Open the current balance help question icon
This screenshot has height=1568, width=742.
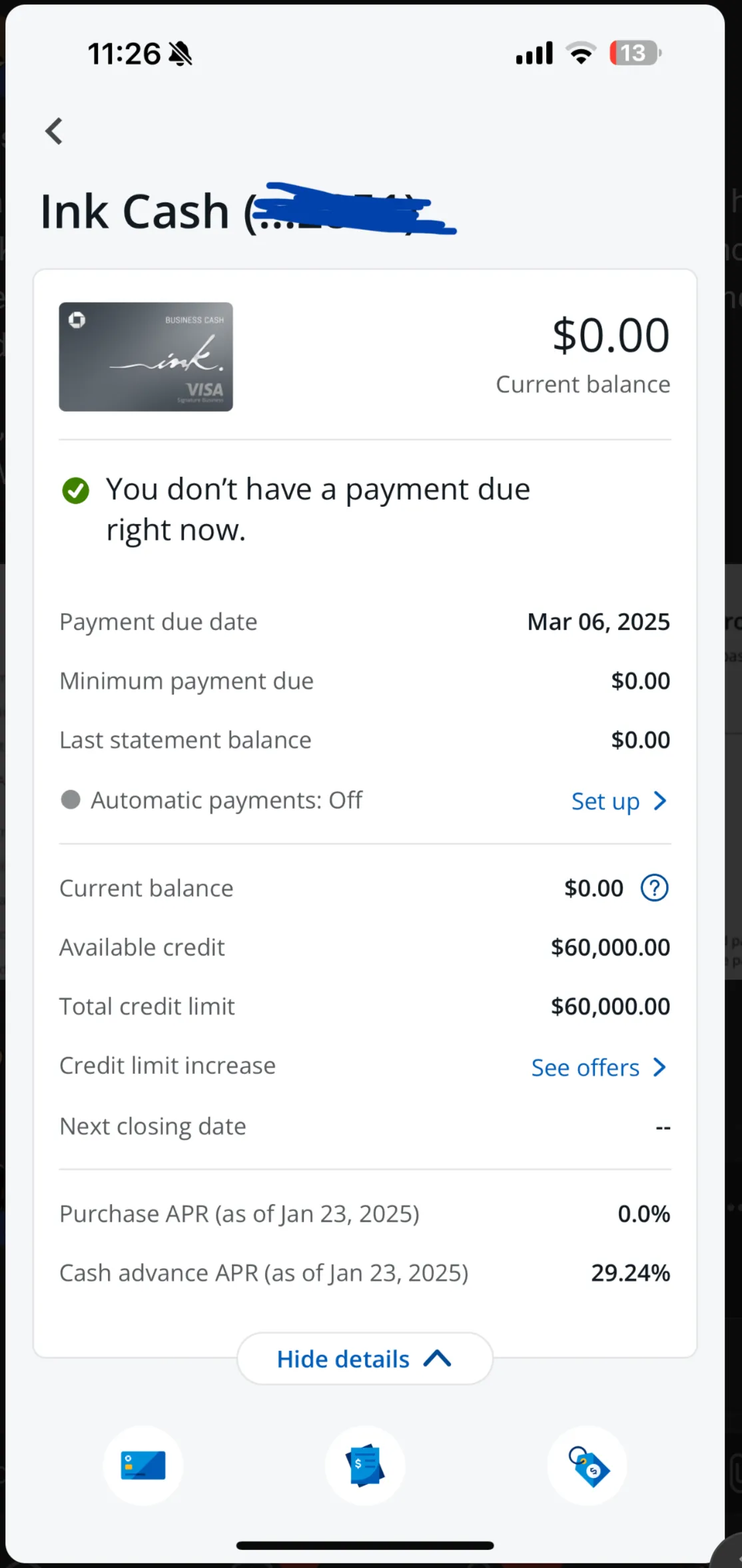click(x=654, y=888)
